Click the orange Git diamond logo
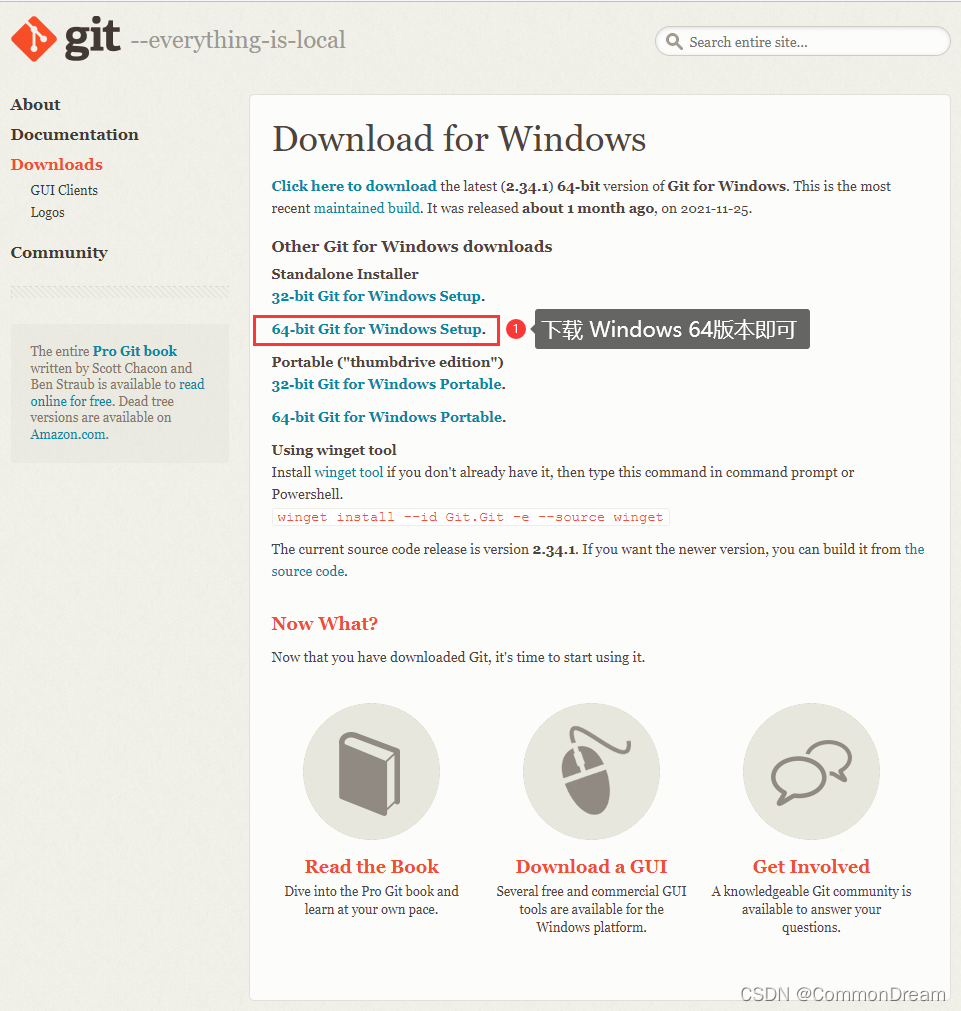 (x=34, y=39)
